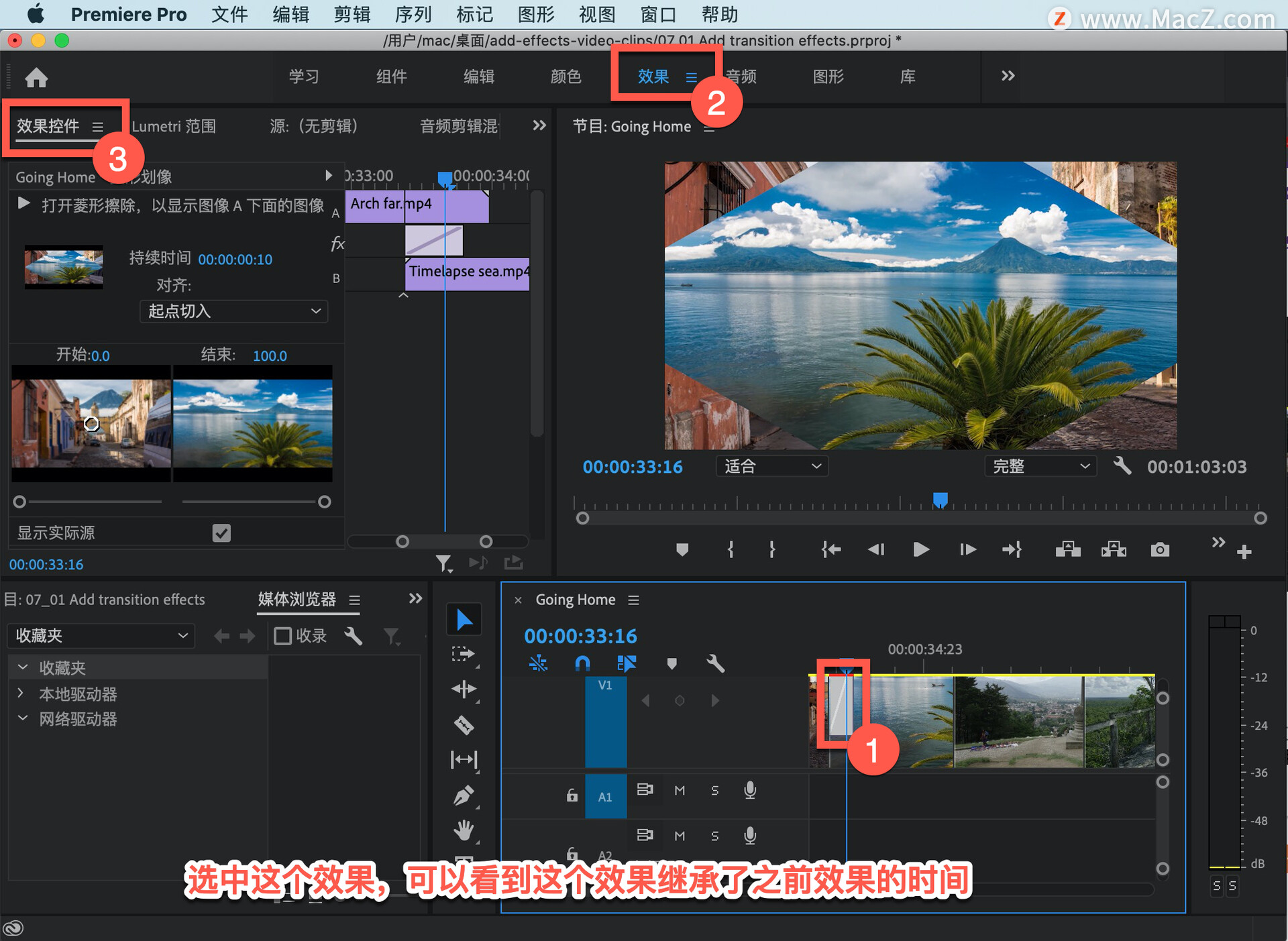Select the Hand tool
The width and height of the screenshot is (1288, 941).
464,830
